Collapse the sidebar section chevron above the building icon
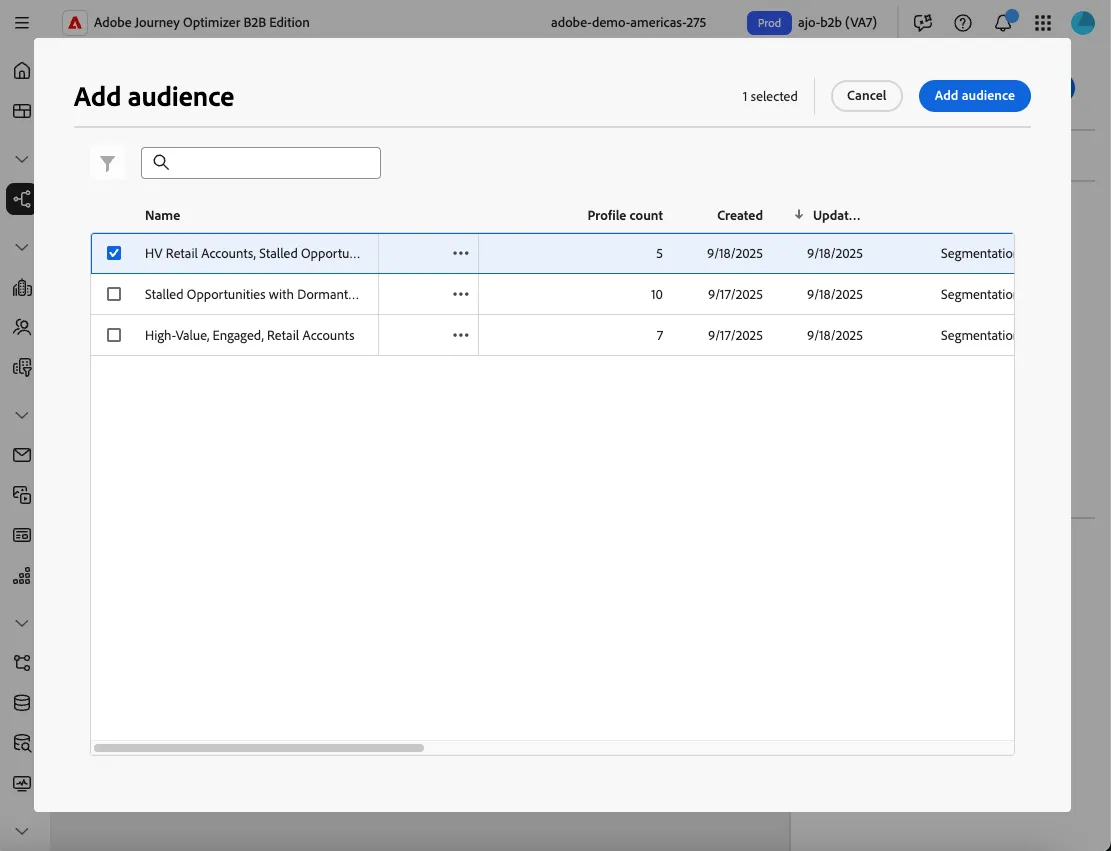Image resolution: width=1111 pixels, height=851 pixels. click(22, 247)
